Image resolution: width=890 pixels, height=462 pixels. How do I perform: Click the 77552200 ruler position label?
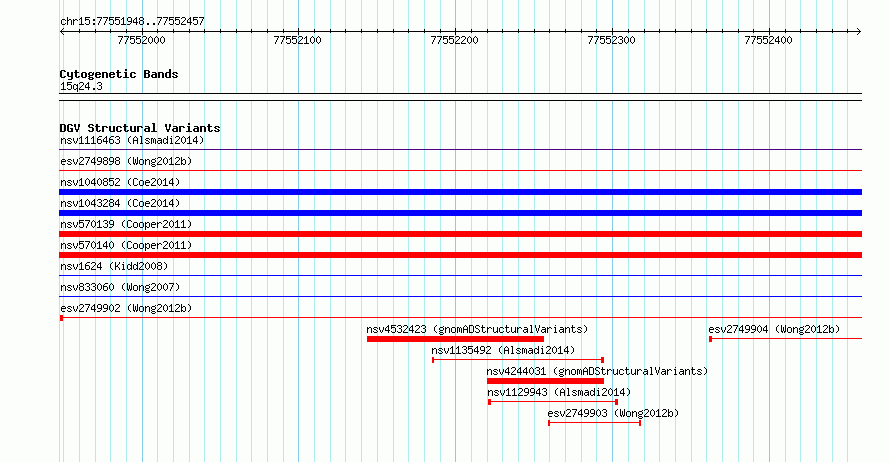click(x=454, y=40)
